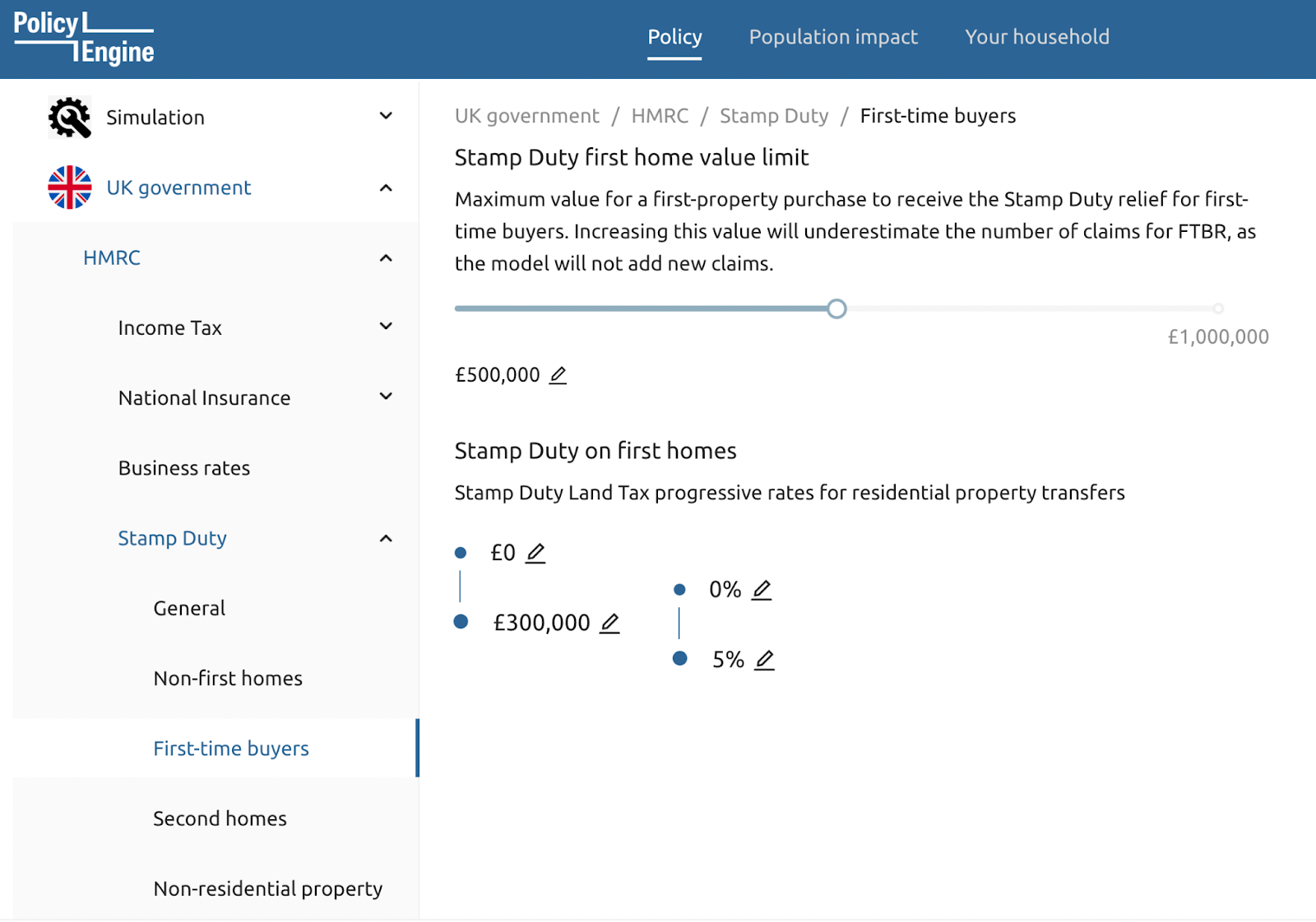
Task: Edit the 5% rate pencil icon
Action: tap(765, 660)
